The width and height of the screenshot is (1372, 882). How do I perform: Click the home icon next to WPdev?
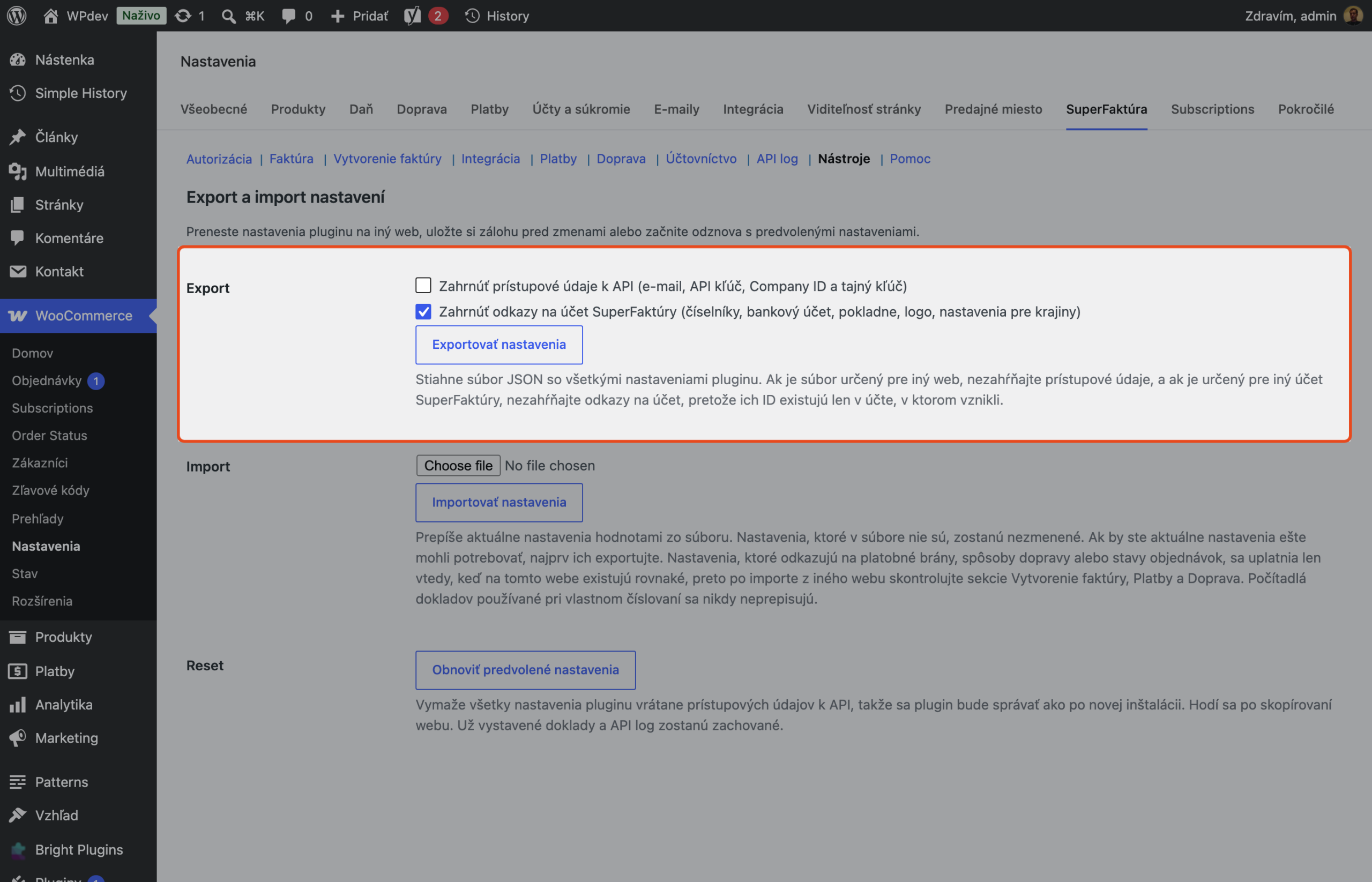point(50,16)
